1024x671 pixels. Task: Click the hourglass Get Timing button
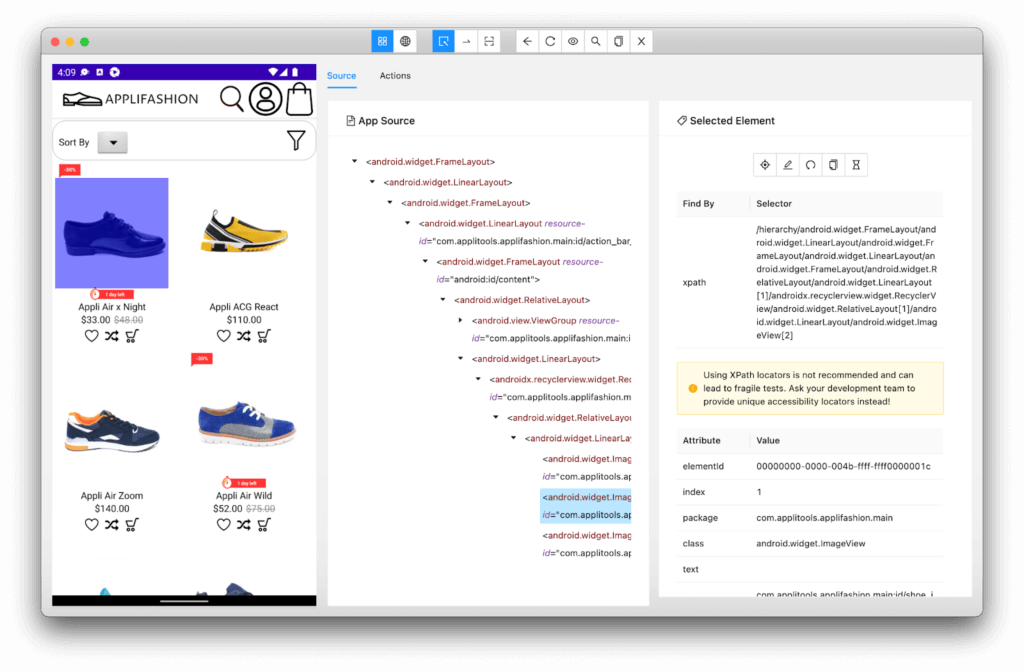pyautogui.click(x=856, y=164)
